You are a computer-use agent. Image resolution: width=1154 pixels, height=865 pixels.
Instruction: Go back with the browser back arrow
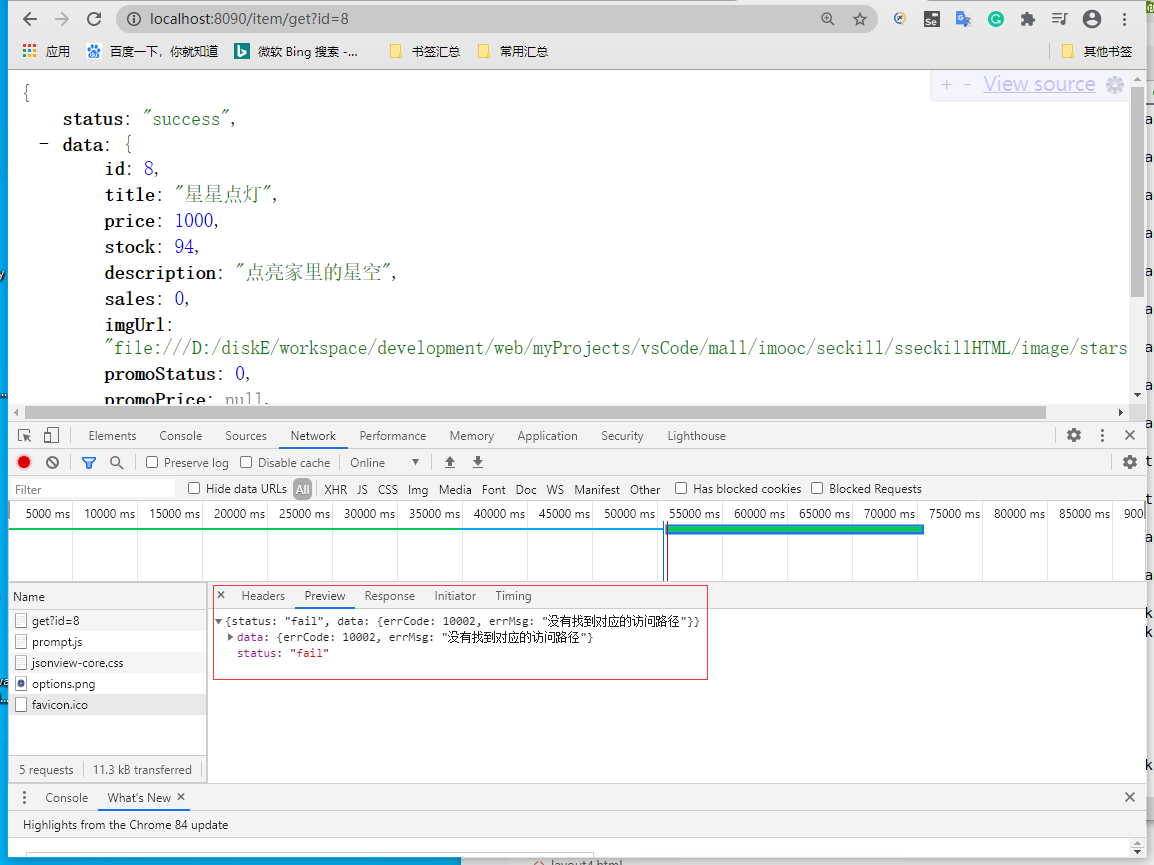click(x=29, y=19)
